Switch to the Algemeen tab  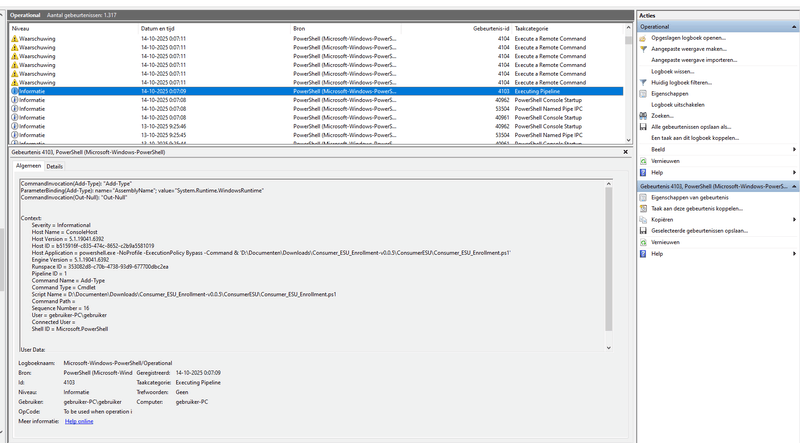click(28, 166)
